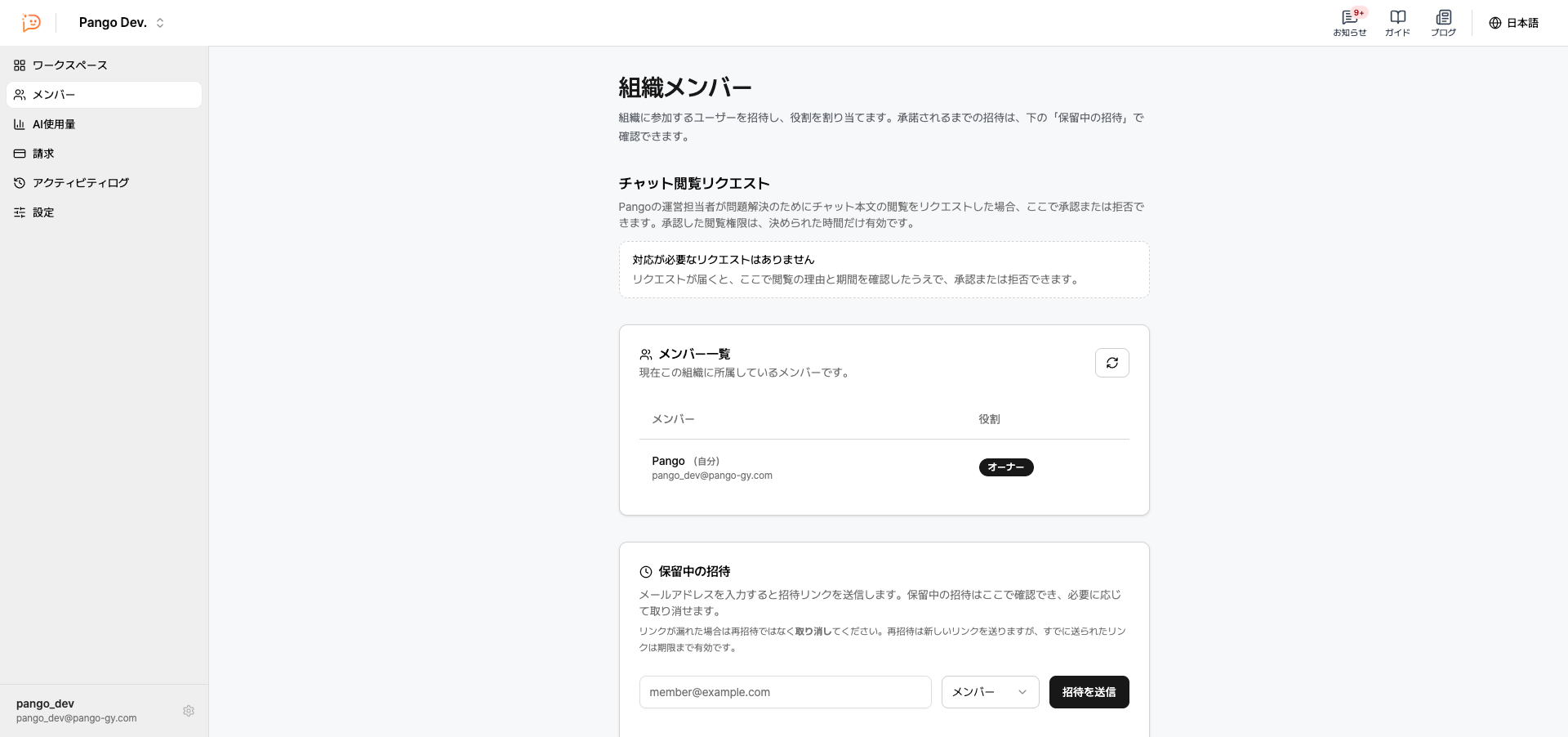Click the アクティビティログ history icon
Viewport: 1568px width, 737px height.
20,183
